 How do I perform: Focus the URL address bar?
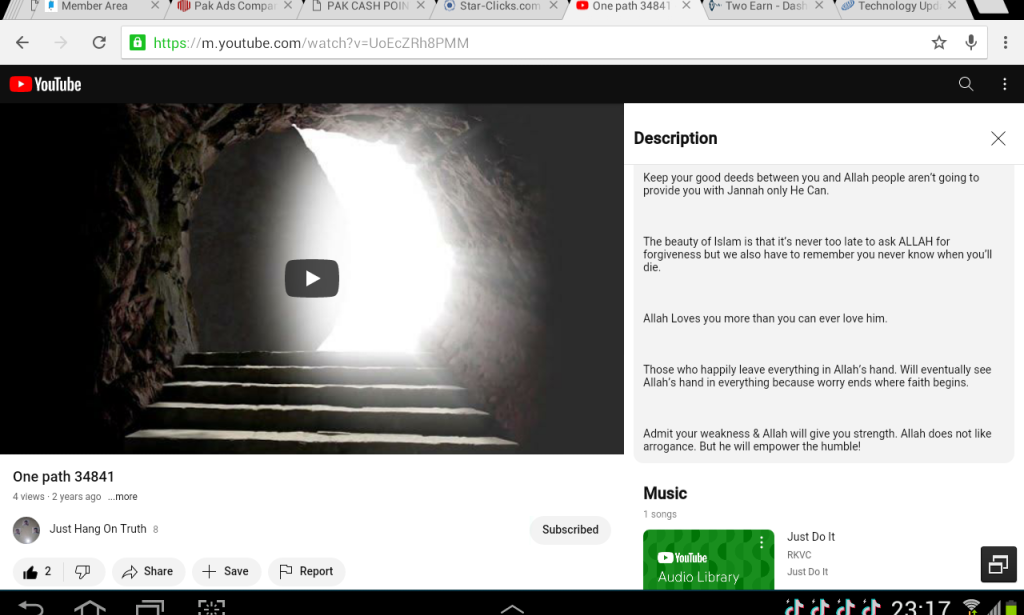[530, 43]
